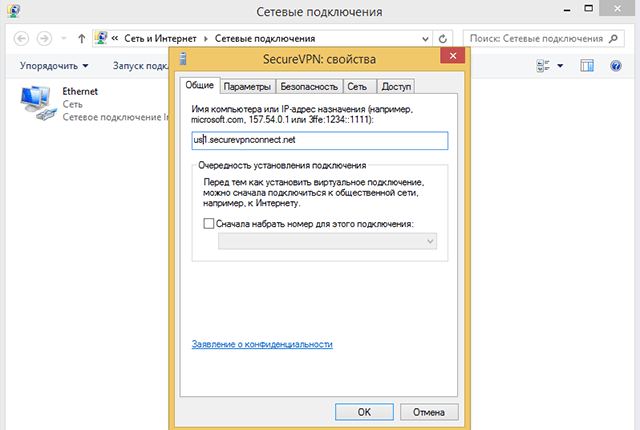This screenshot has height=430, width=640.
Task: Close the SecureVPN properties dialog
Action: tap(453, 56)
